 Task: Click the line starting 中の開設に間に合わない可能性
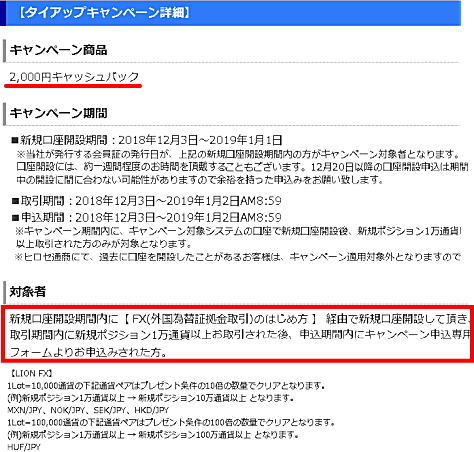click(x=200, y=180)
